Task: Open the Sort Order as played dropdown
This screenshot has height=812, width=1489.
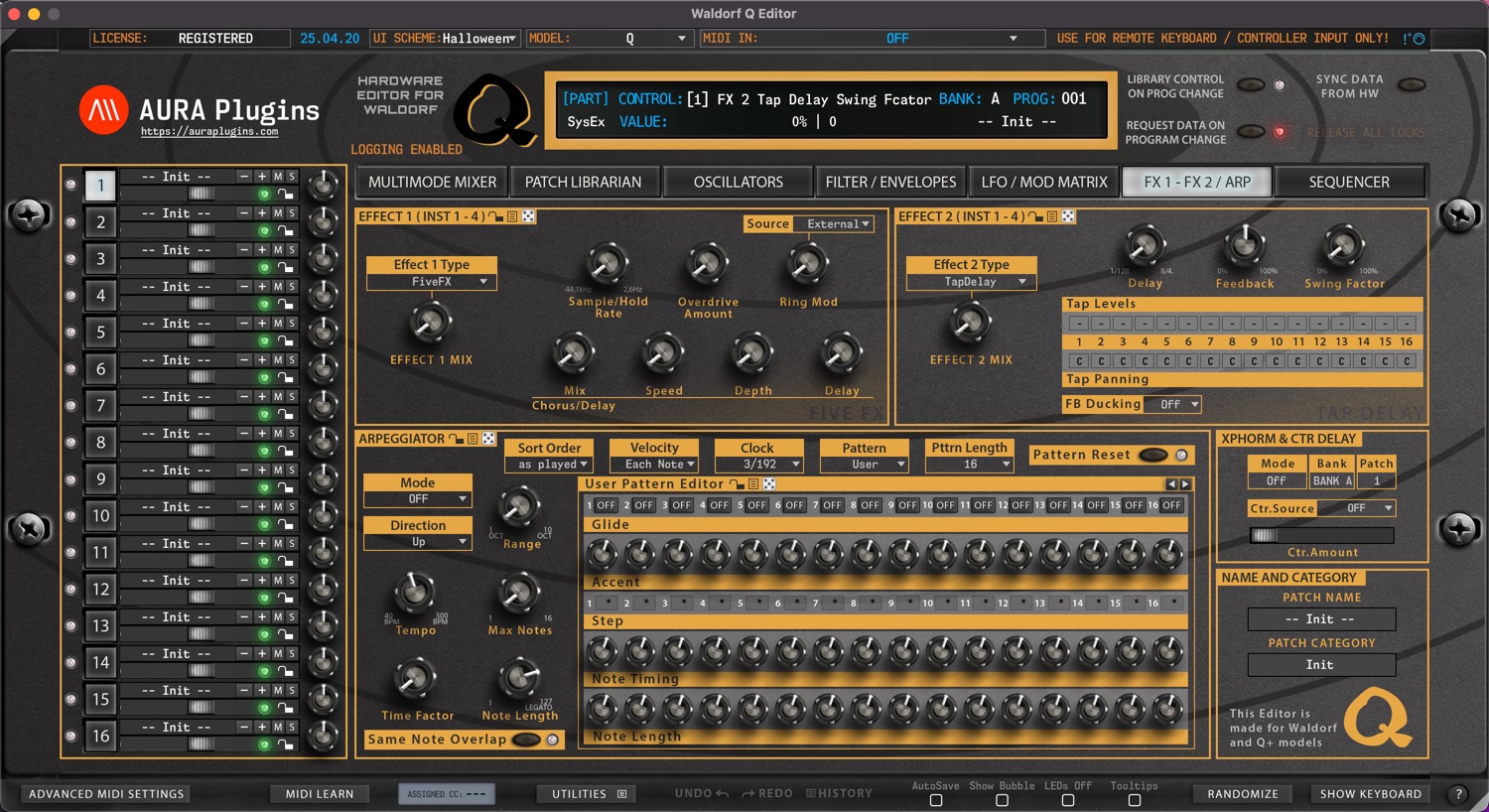Action: pyautogui.click(x=549, y=465)
